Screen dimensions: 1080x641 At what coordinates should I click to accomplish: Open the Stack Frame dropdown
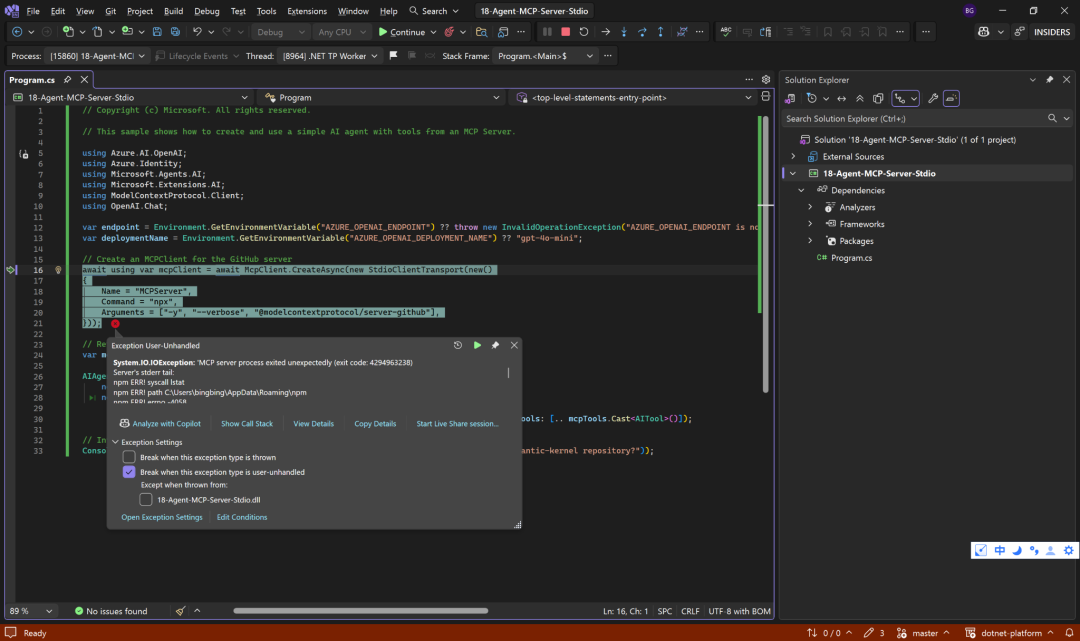[x=545, y=56]
